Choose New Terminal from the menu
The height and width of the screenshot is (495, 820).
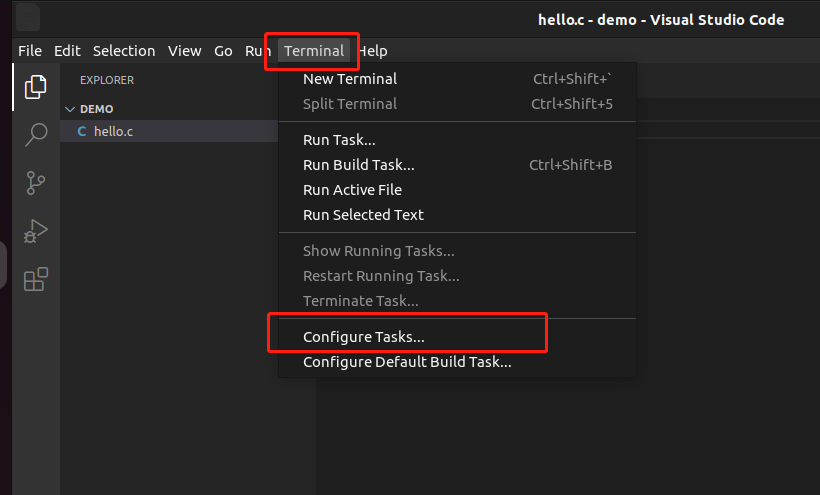coord(350,79)
